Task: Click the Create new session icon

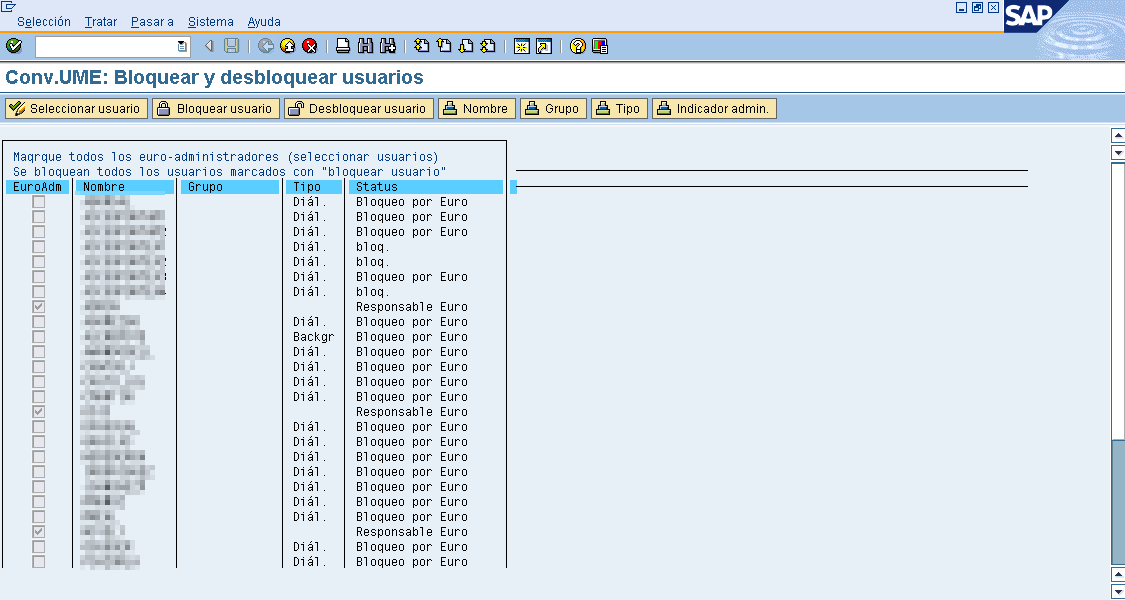Action: 521,46
